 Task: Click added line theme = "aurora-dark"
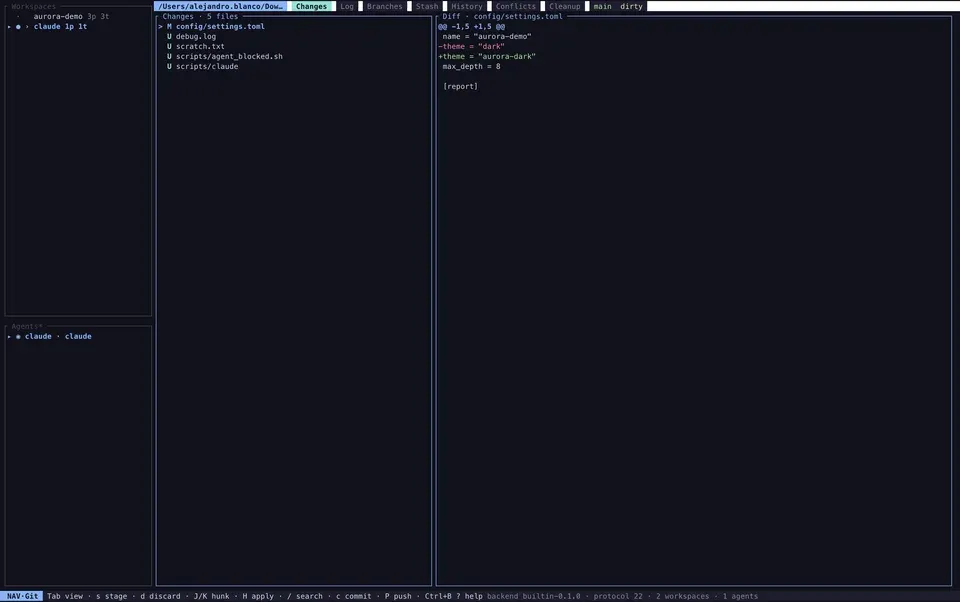click(487, 56)
